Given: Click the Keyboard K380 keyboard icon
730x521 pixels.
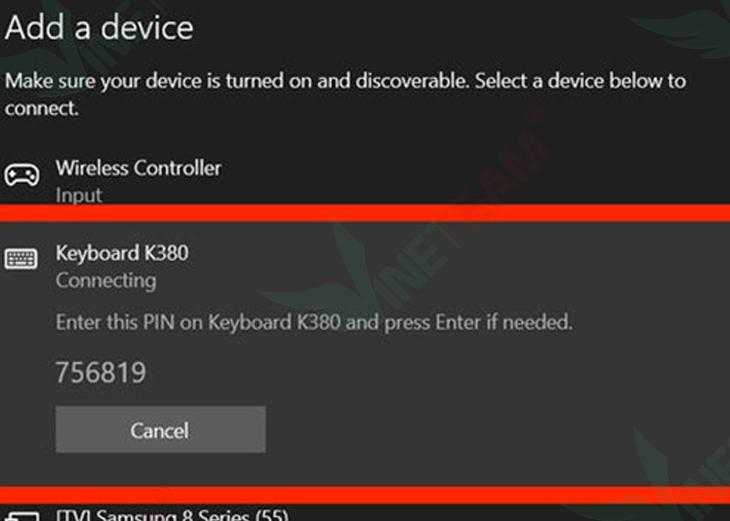Looking at the screenshot, I should click(x=21, y=258).
